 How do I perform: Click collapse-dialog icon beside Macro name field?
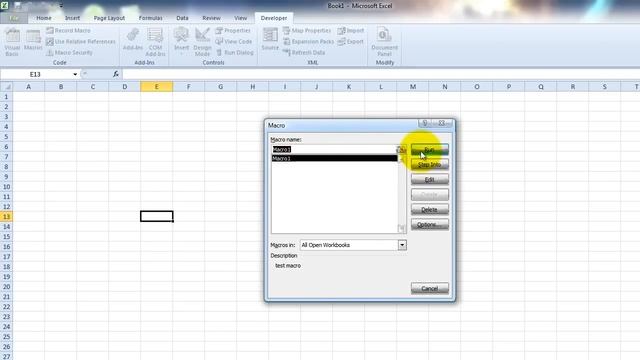[402, 150]
